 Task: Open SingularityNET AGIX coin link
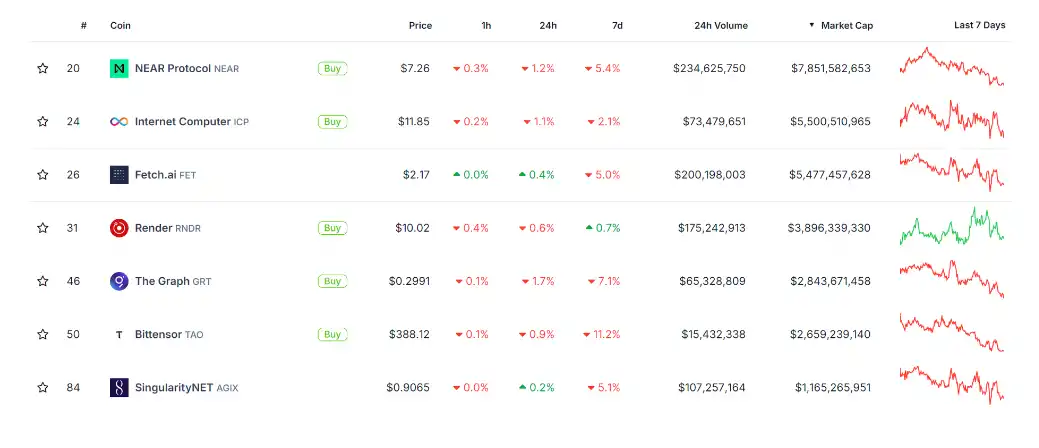click(x=186, y=388)
